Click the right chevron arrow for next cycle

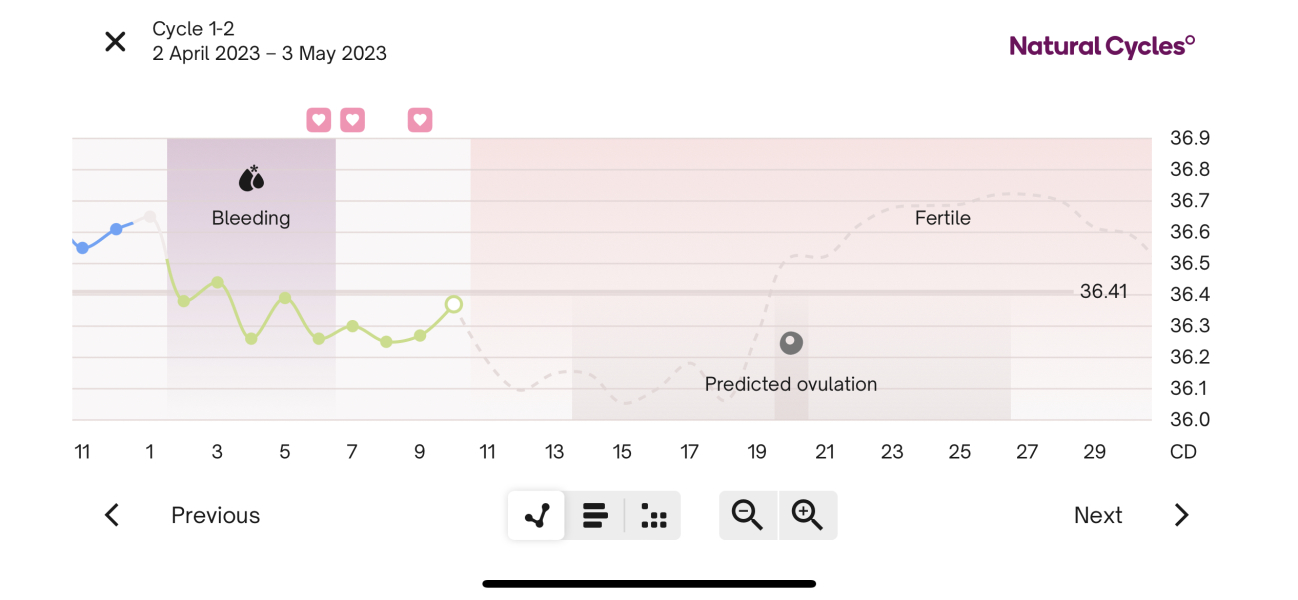(x=1181, y=515)
